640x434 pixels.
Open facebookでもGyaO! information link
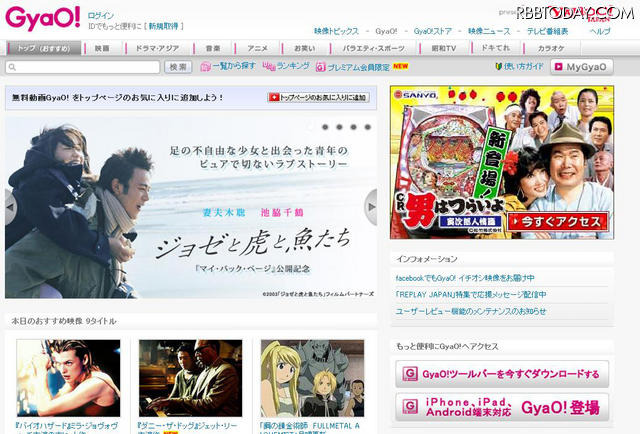point(465,278)
